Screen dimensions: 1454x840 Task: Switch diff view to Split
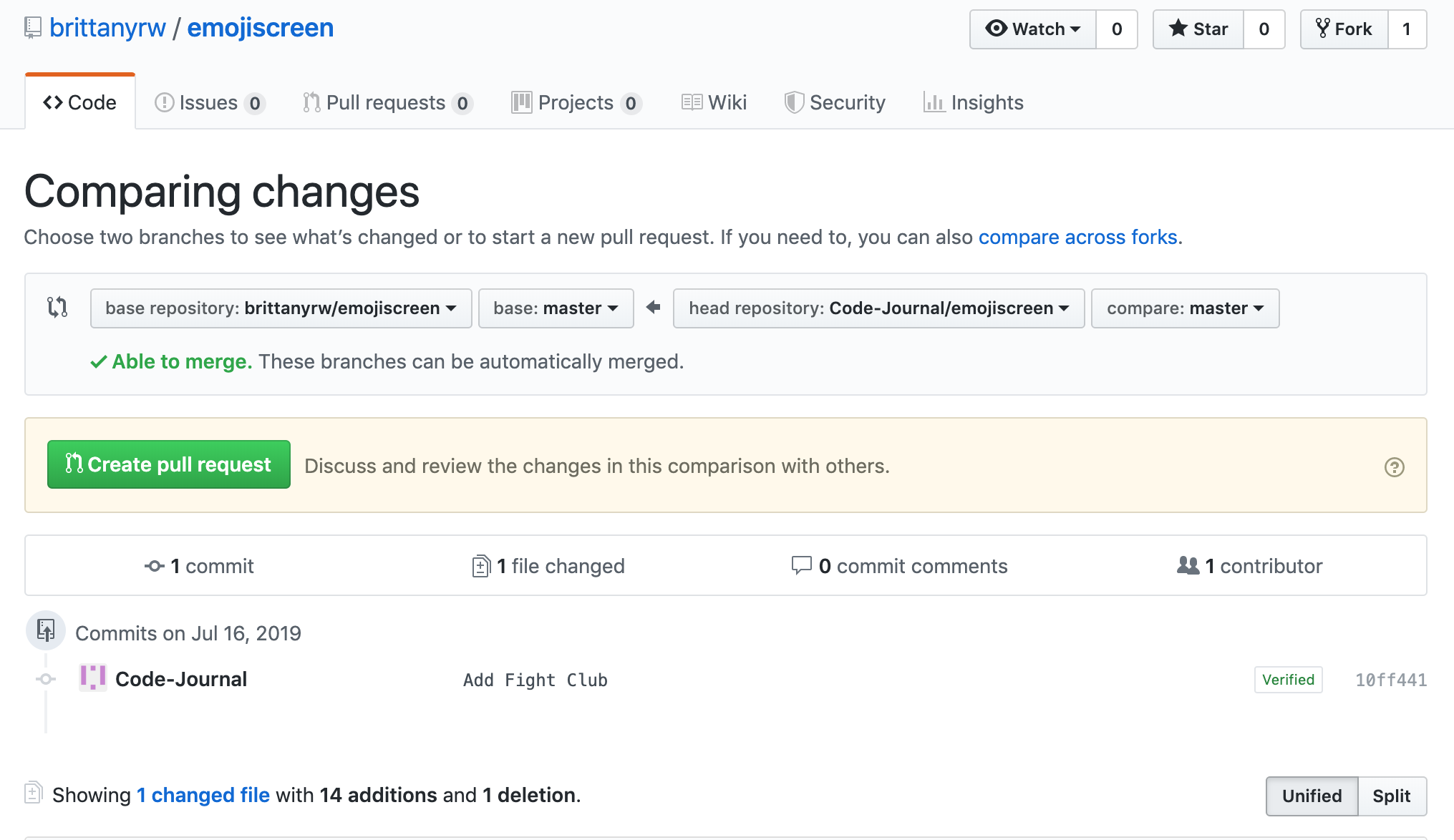(1391, 796)
